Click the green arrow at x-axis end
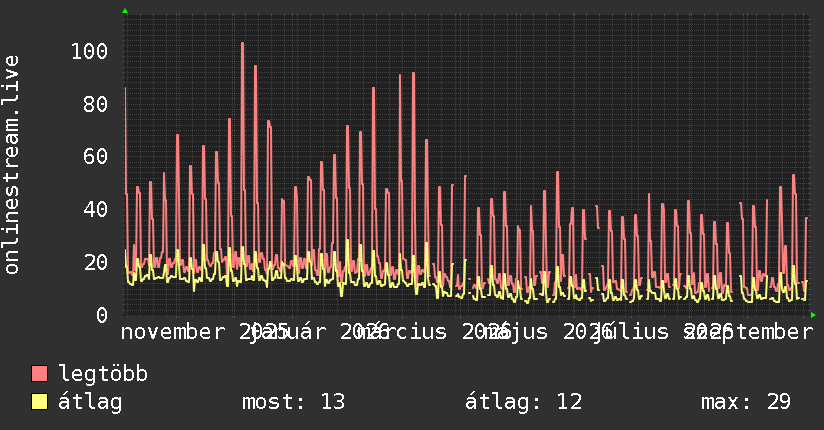The image size is (824, 430). [813, 315]
